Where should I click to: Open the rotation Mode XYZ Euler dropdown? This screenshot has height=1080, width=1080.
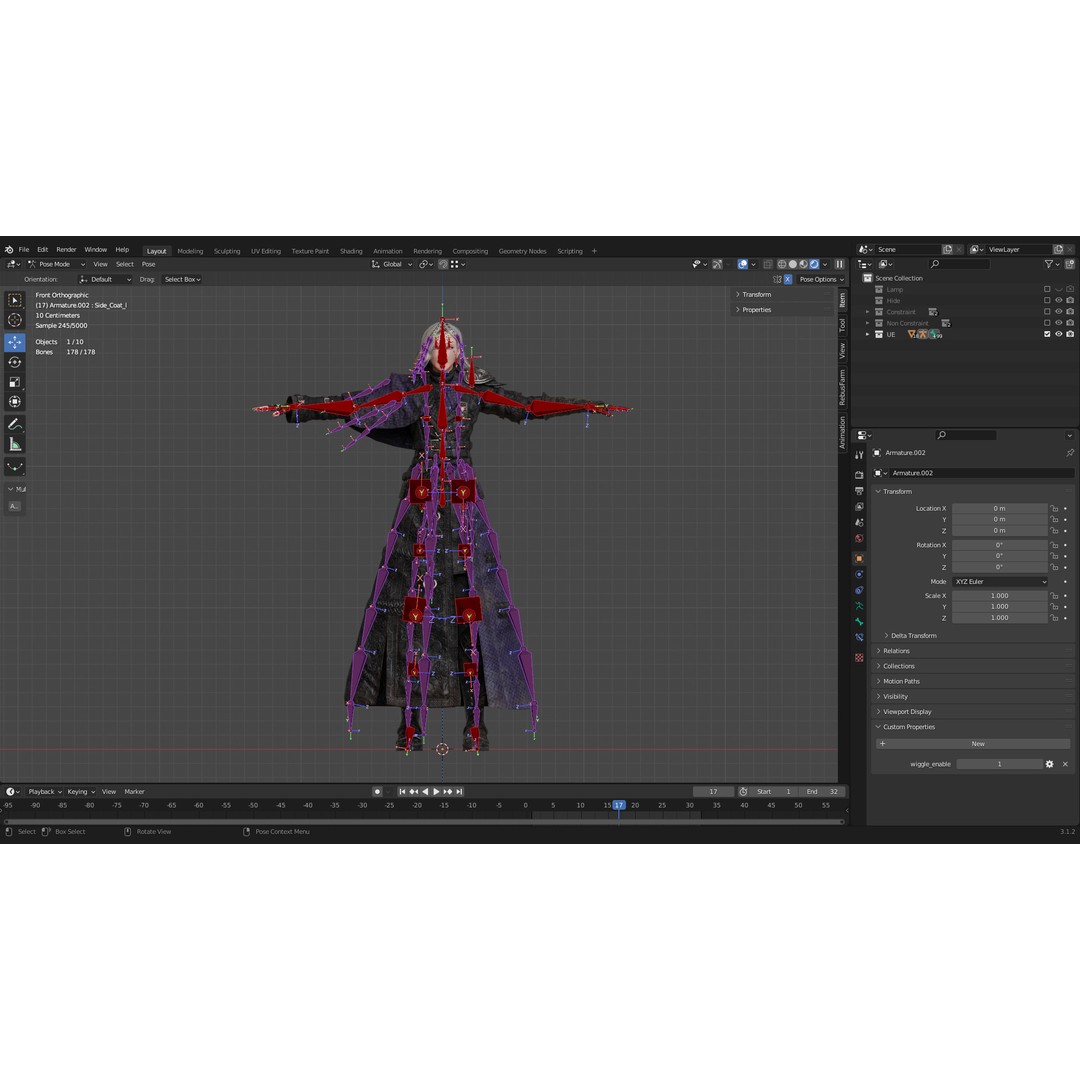coord(1000,581)
